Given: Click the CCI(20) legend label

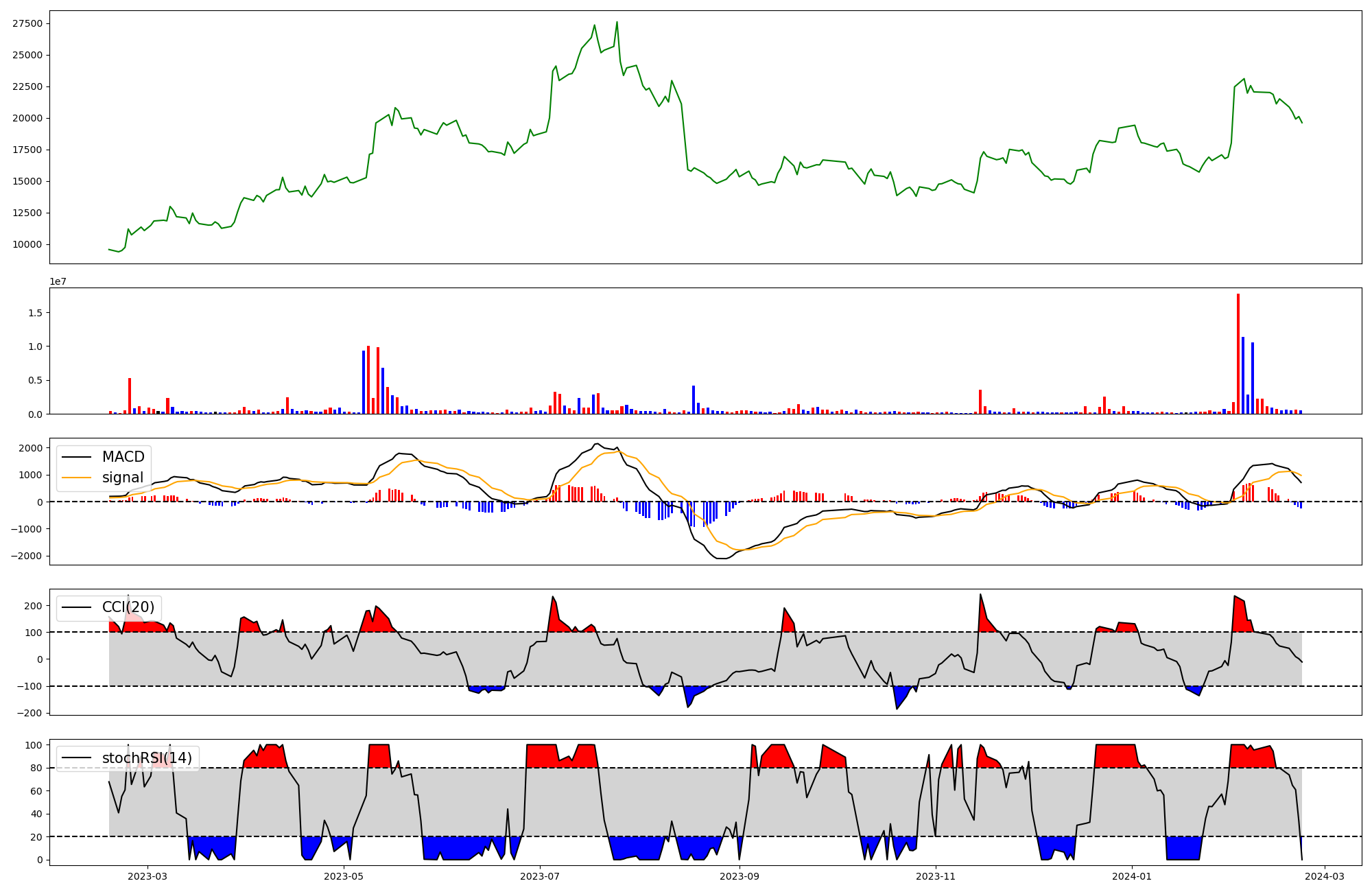Looking at the screenshot, I should pyautogui.click(x=128, y=607).
